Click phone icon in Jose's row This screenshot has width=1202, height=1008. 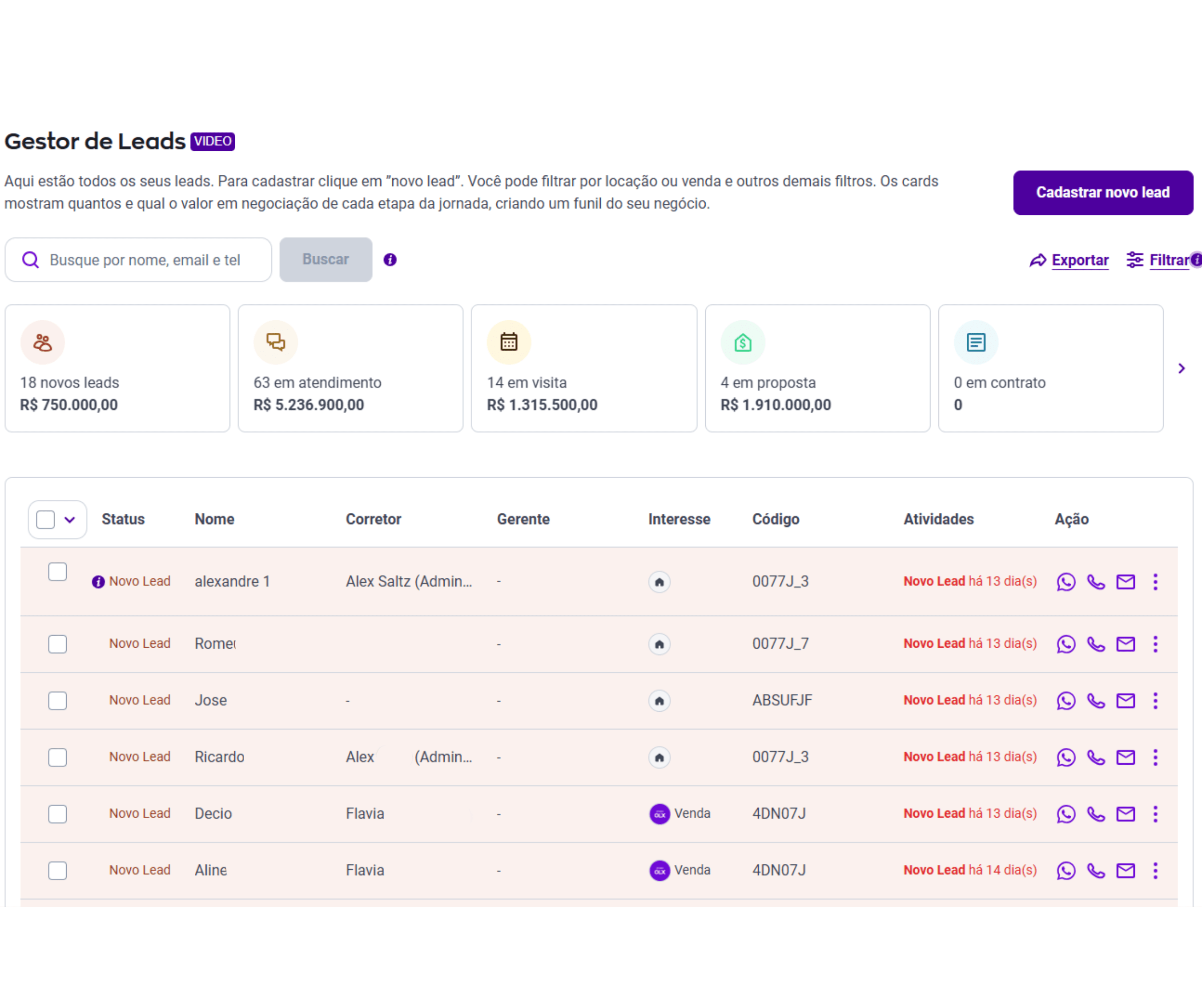(1096, 701)
